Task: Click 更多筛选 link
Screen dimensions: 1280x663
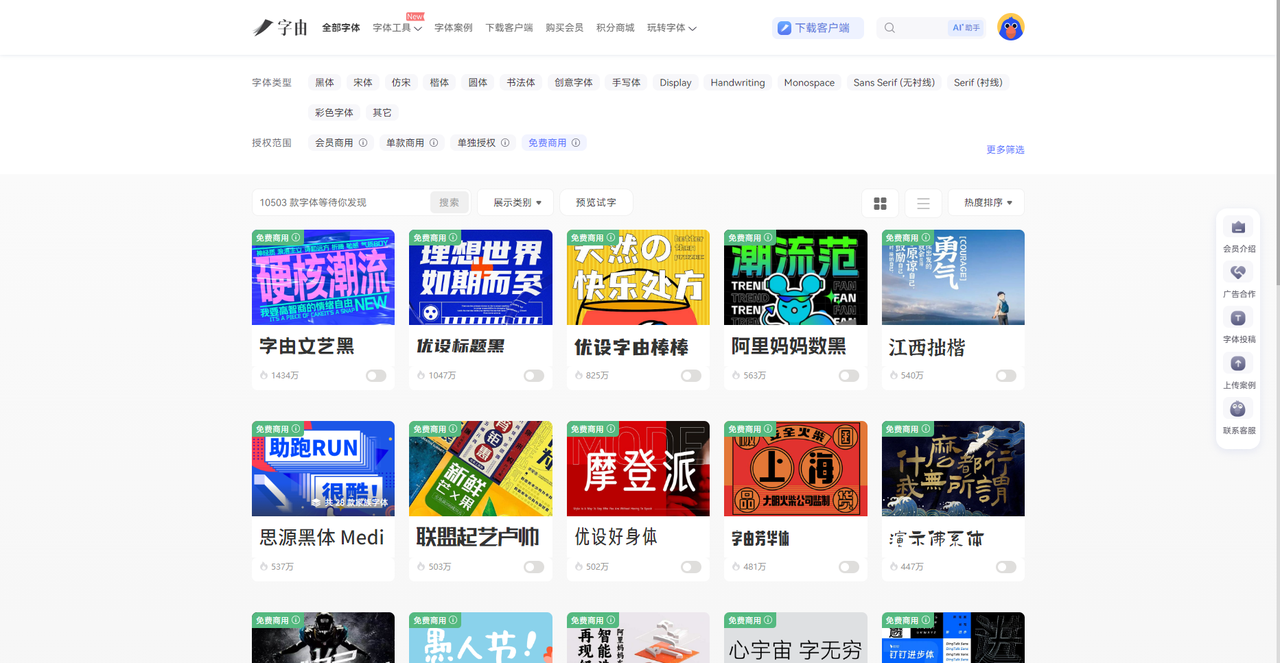Action: 1005,150
